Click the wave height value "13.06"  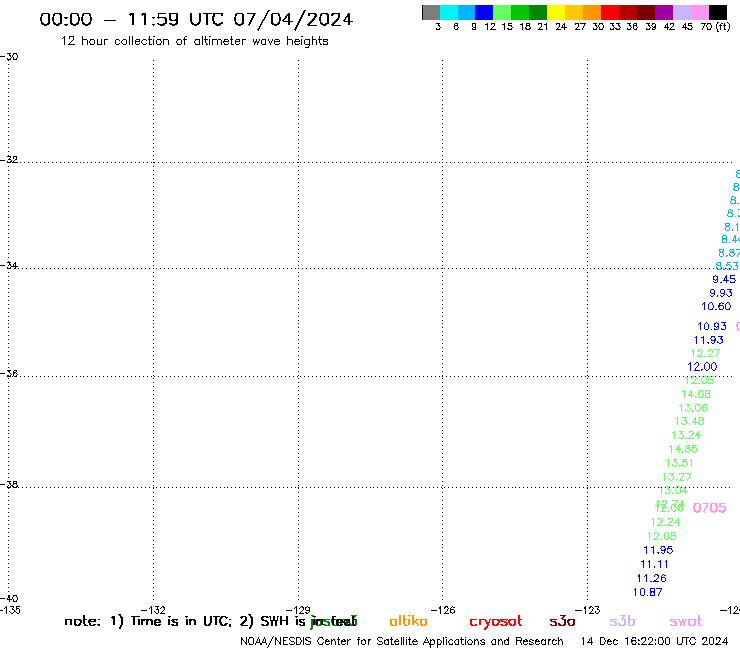[693, 408]
